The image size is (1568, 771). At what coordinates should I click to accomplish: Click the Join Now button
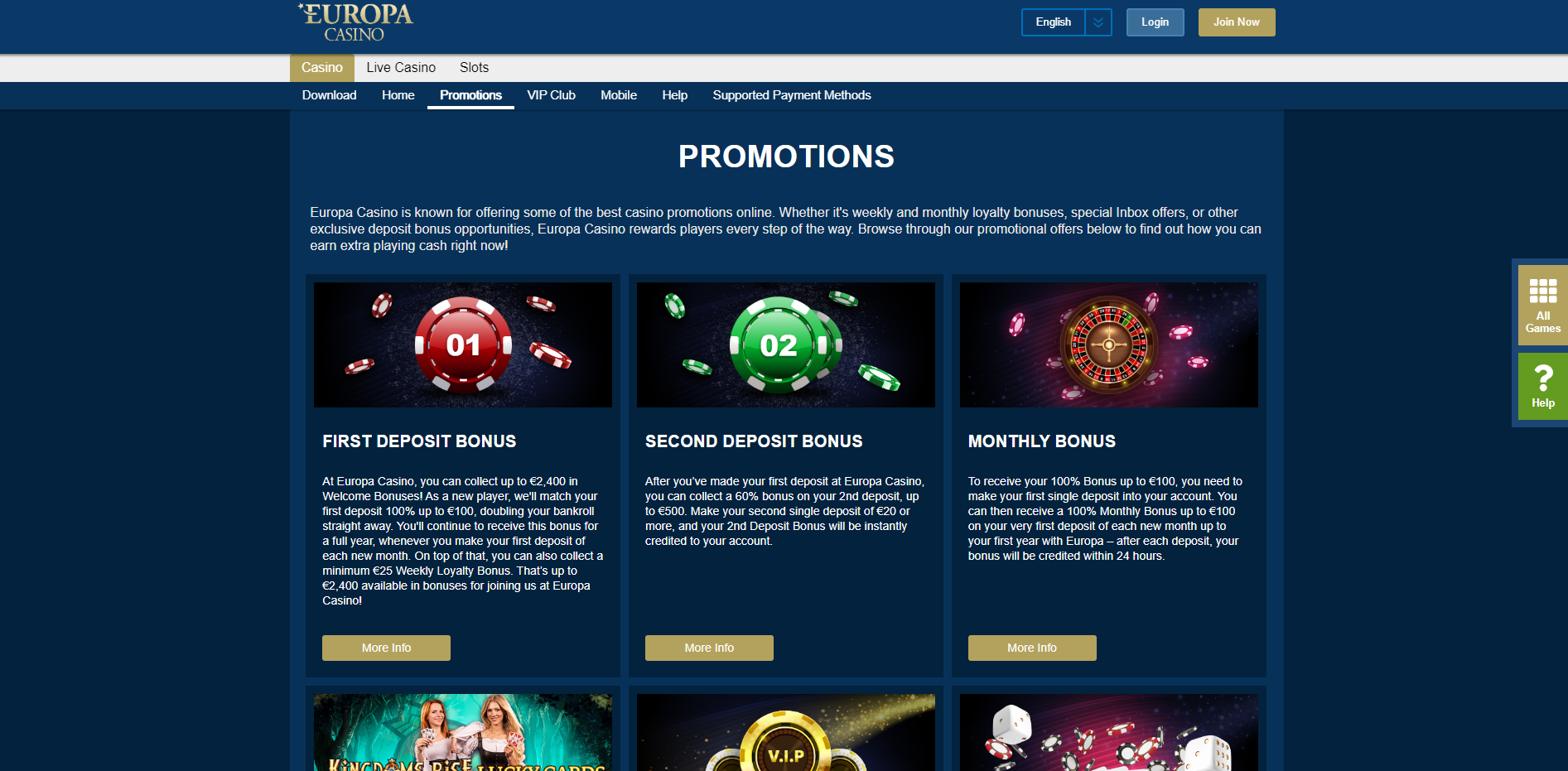[x=1237, y=22]
